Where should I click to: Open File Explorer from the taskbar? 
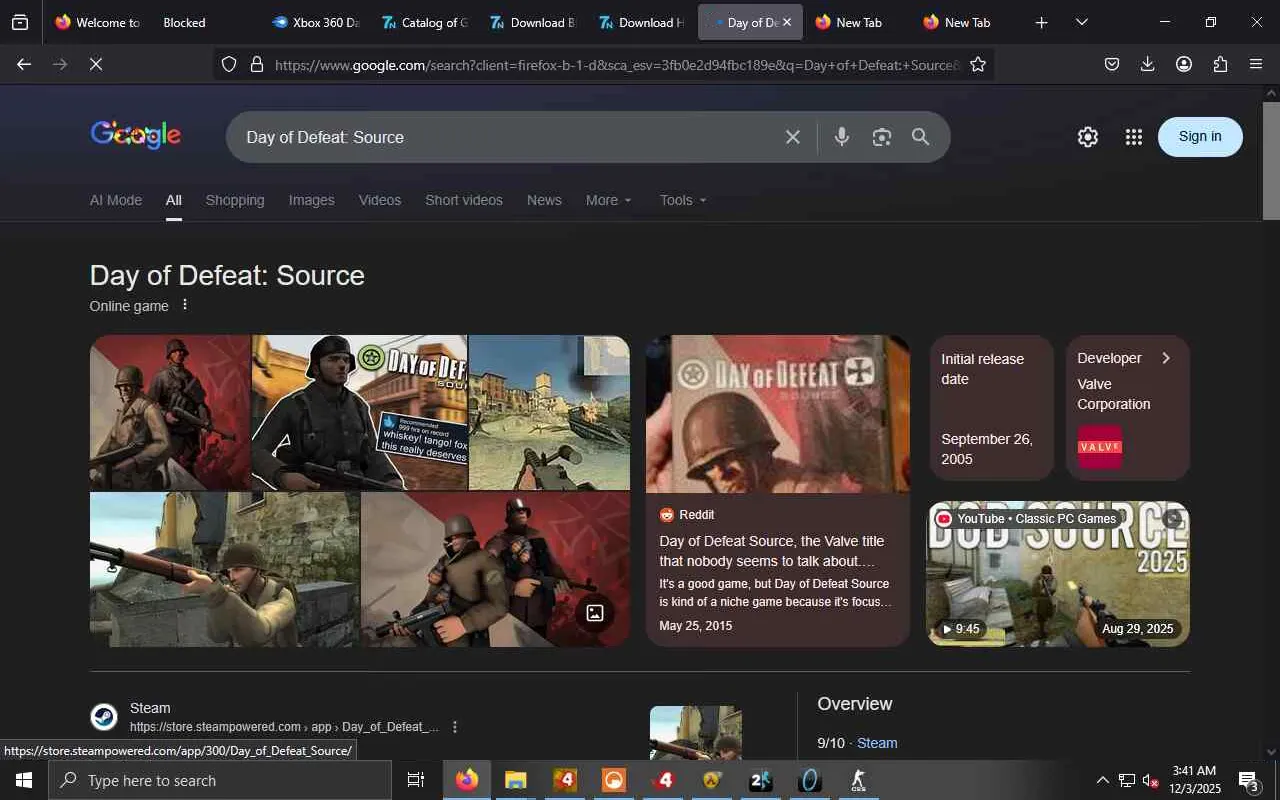(x=516, y=780)
